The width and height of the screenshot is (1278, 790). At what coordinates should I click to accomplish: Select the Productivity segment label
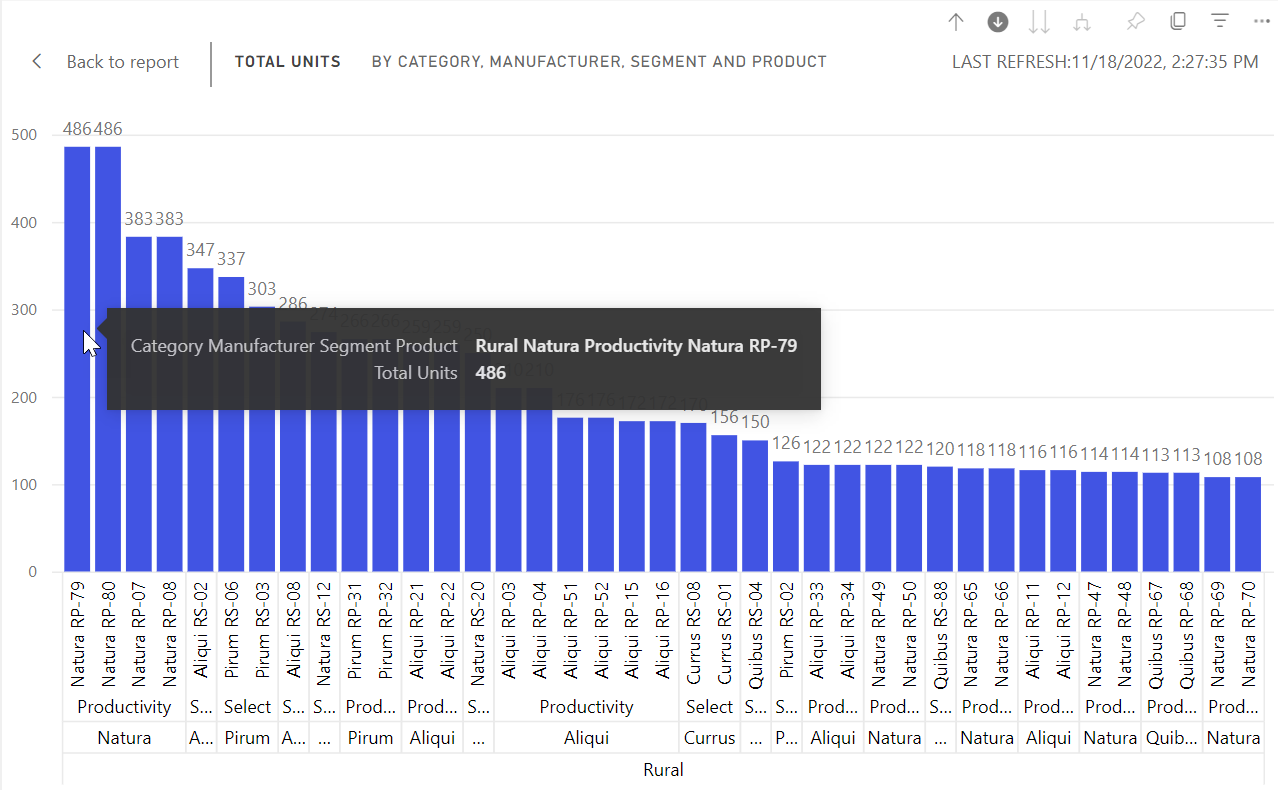124,706
